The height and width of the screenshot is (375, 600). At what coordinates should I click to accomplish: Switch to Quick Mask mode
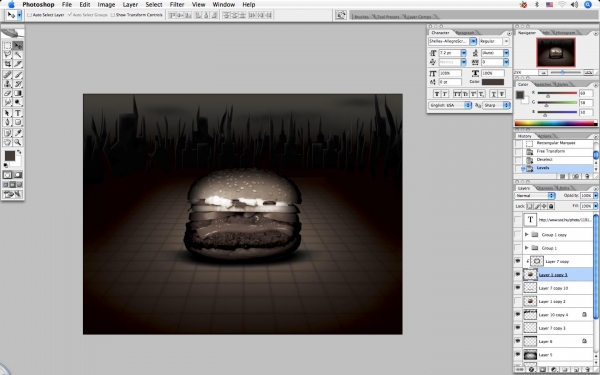click(x=18, y=175)
